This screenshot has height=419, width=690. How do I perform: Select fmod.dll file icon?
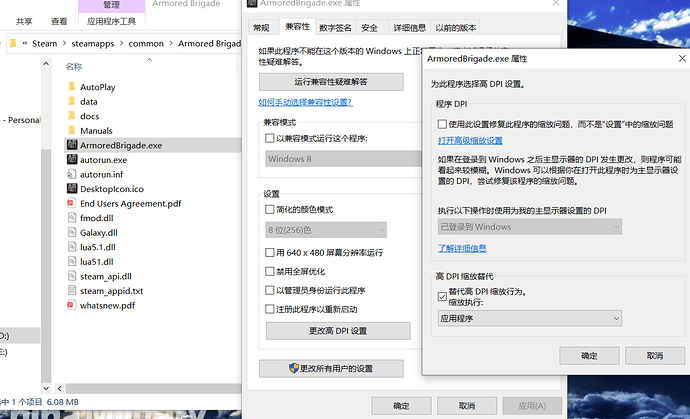[x=72, y=217]
